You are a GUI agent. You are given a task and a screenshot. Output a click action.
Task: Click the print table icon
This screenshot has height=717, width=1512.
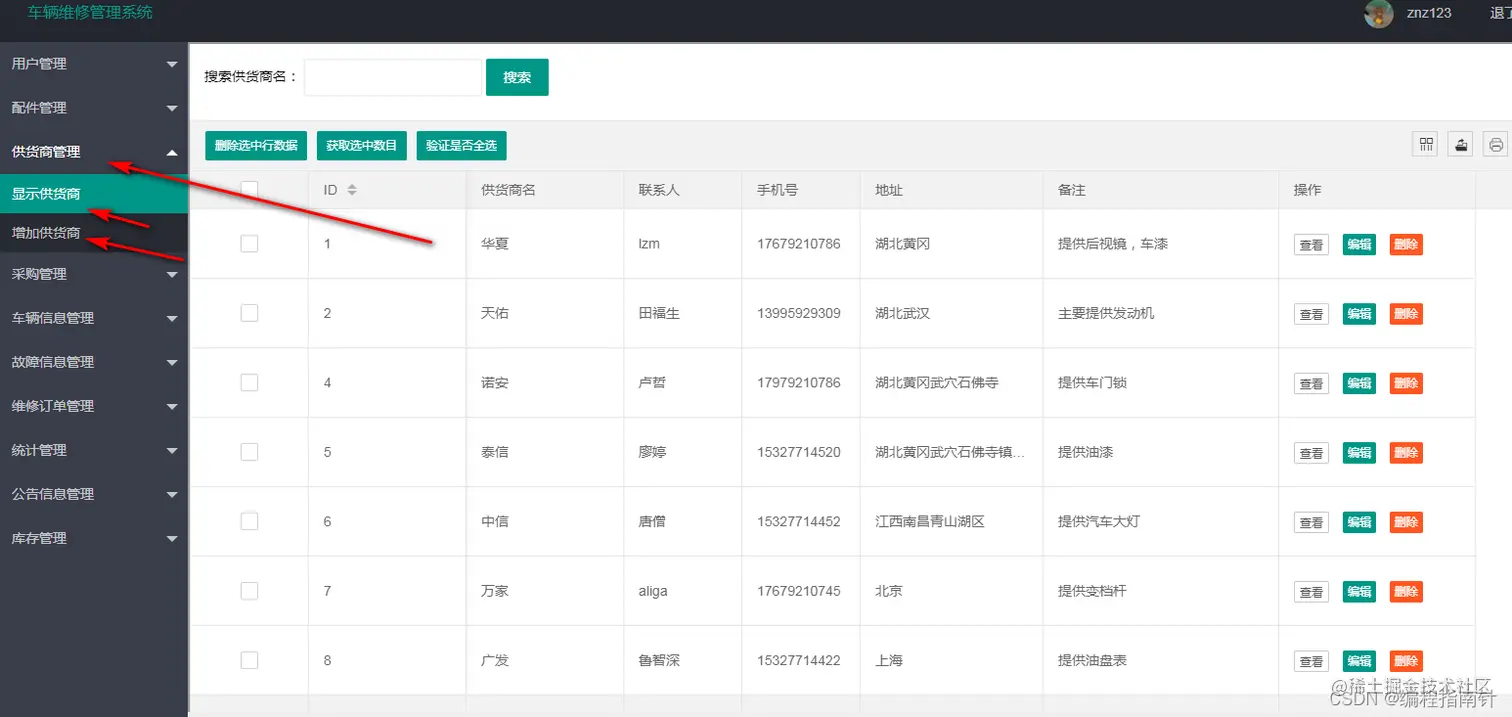(1496, 144)
